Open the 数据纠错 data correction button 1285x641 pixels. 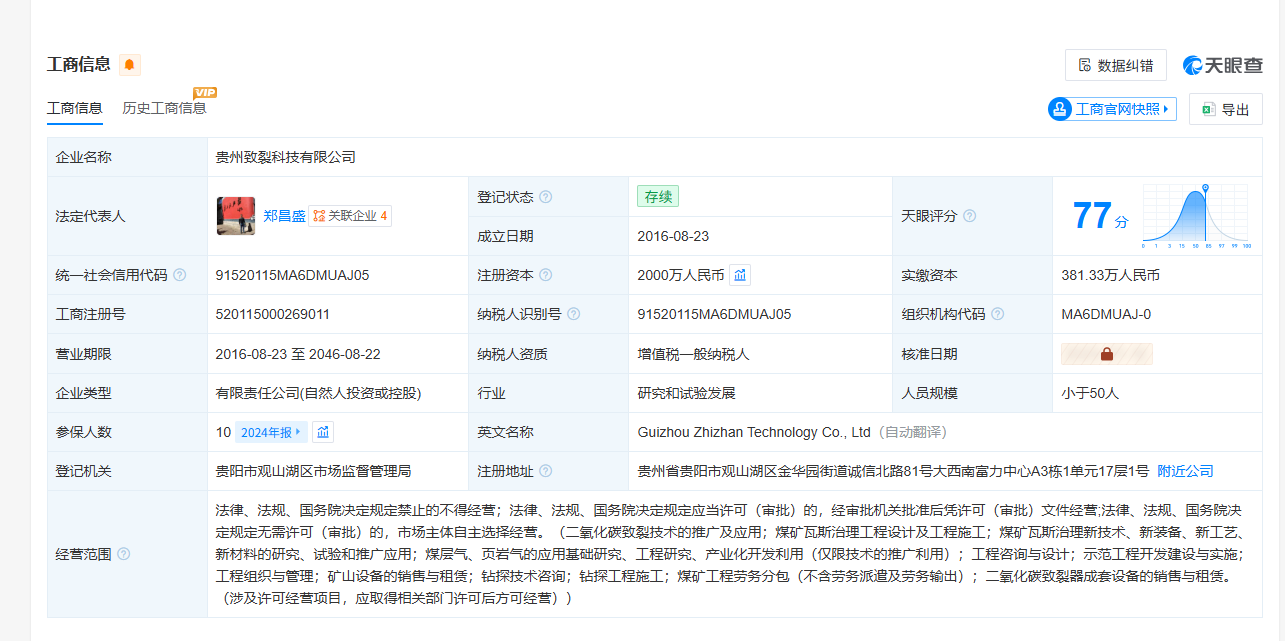pos(1116,65)
